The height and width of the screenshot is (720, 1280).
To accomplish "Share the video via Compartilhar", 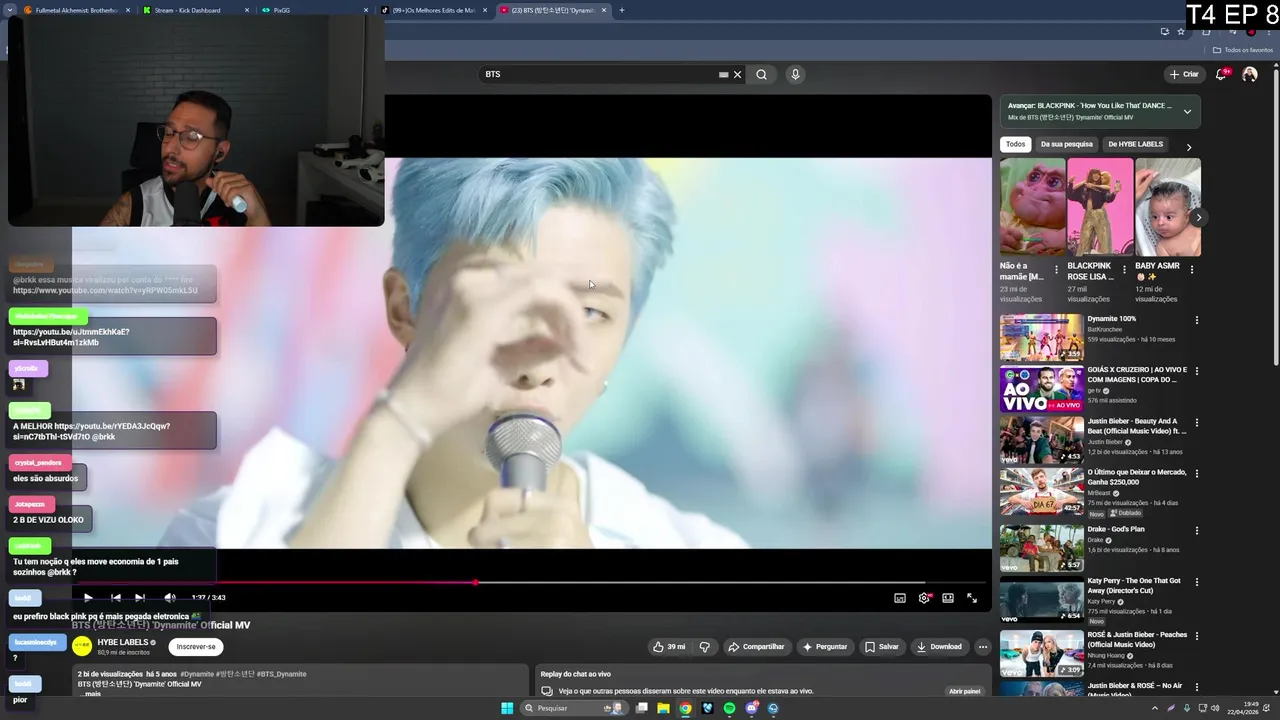I will click(756, 647).
